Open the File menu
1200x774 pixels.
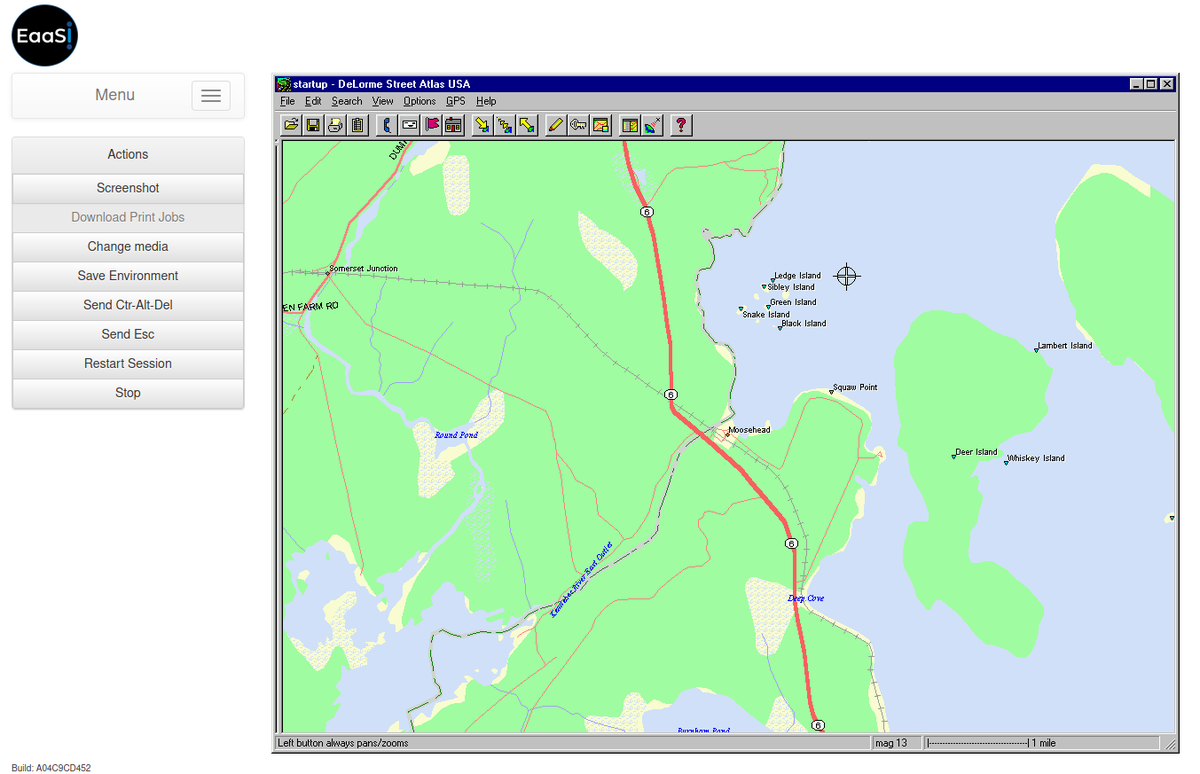point(288,101)
